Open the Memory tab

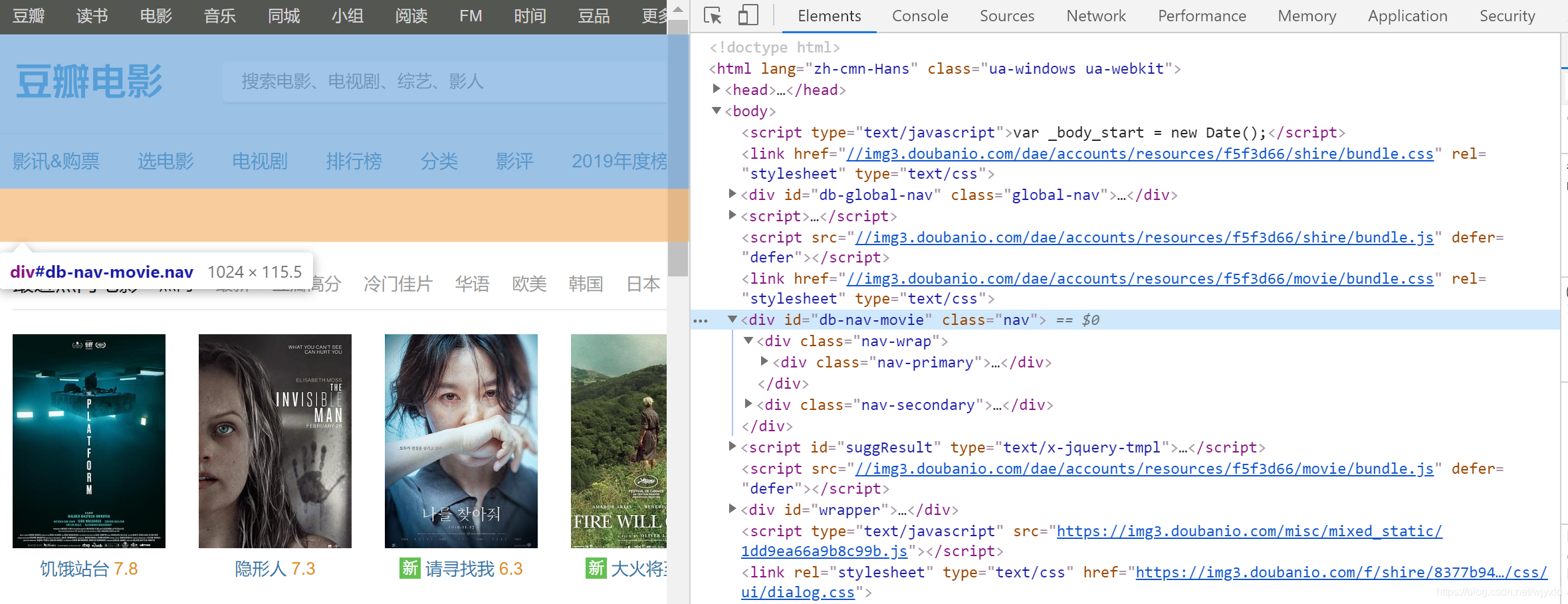[x=1307, y=16]
